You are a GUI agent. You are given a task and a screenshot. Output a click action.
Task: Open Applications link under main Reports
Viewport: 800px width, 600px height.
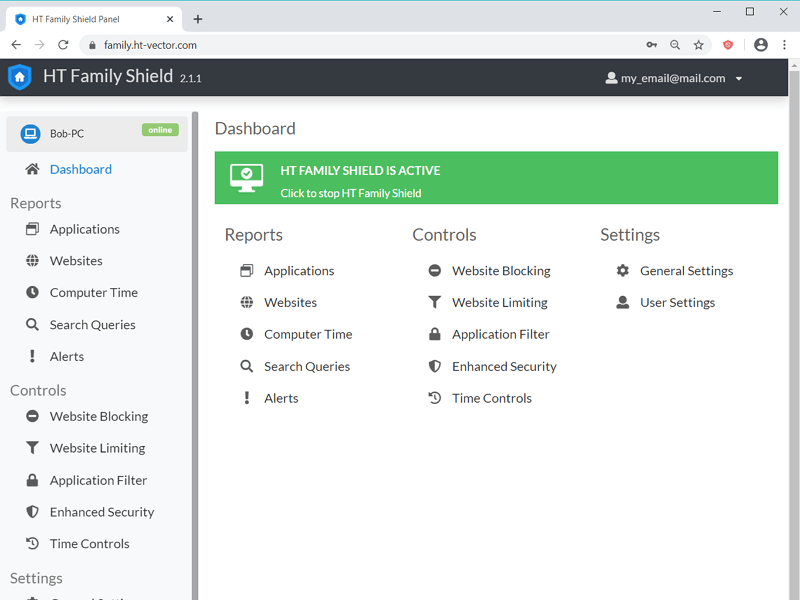[x=299, y=271]
